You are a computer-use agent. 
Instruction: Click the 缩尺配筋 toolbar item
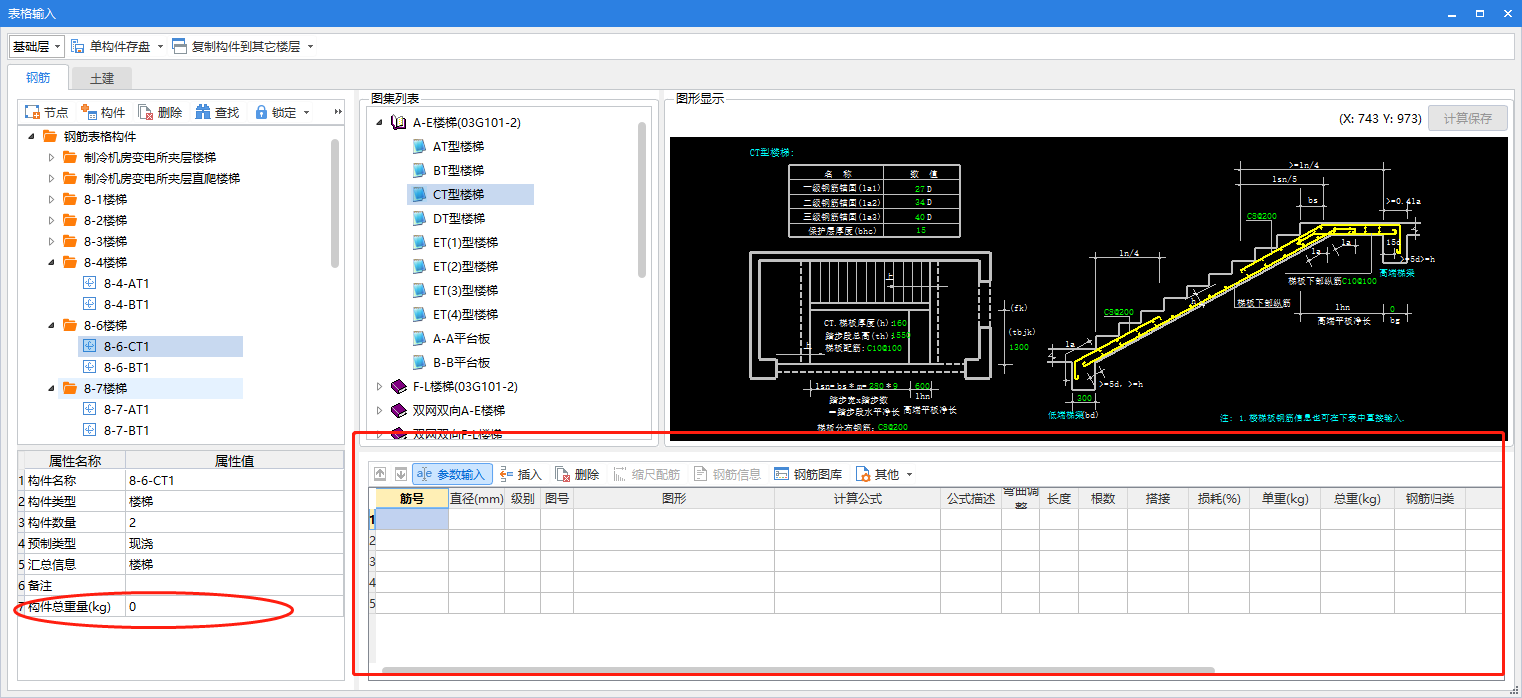point(646,474)
